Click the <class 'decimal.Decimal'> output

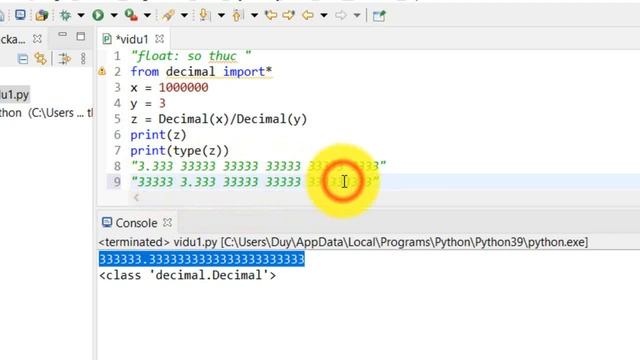187,275
